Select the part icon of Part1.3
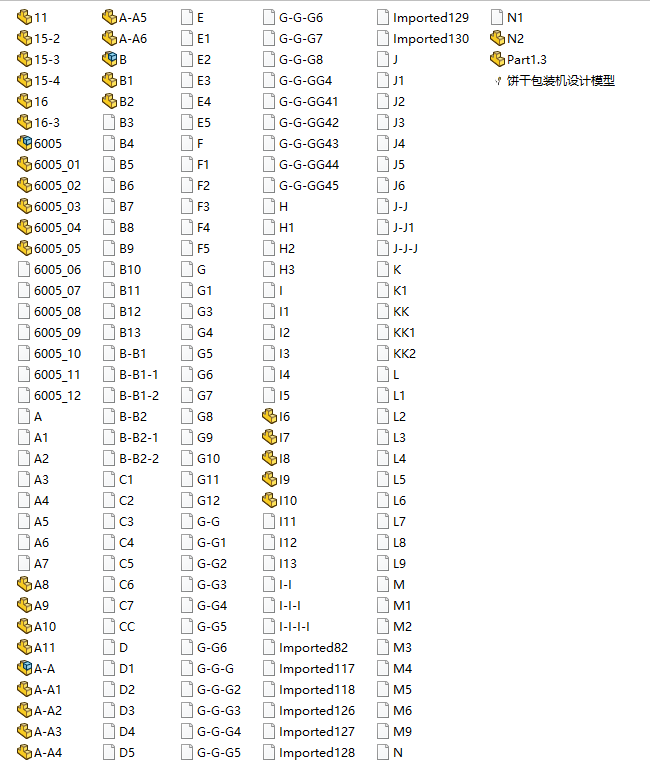The image size is (650, 763). [x=497, y=59]
